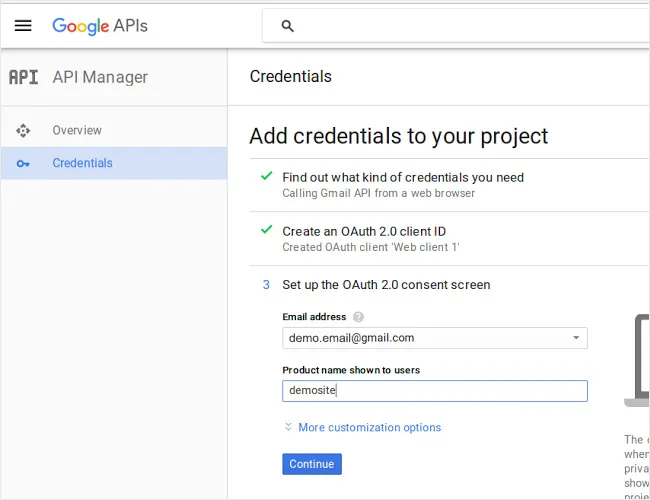Viewport: 650px width, 500px height.
Task: Click the help icon beside Email address
Action: pyautogui.click(x=358, y=317)
